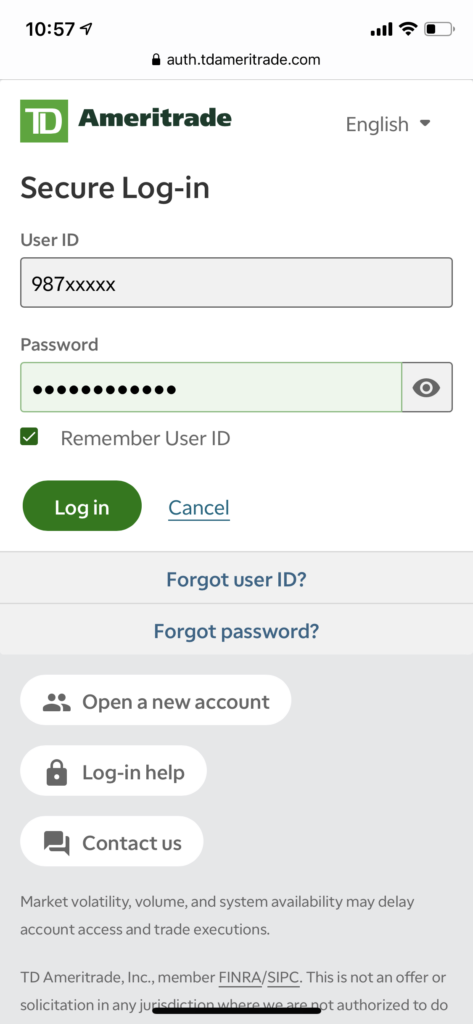
Task: Tap the location arrow beside the time
Action: point(86,29)
